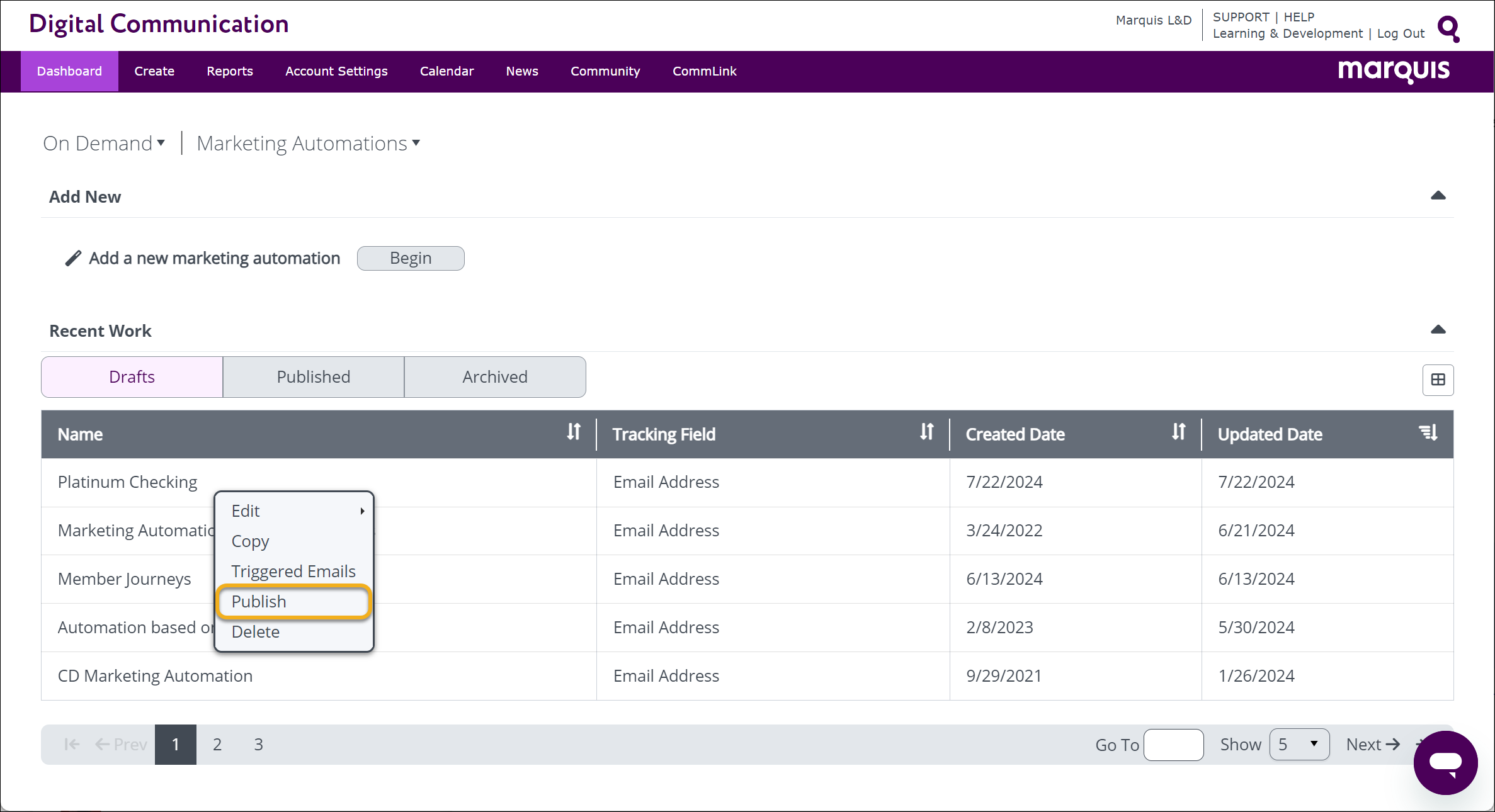Viewport: 1495px width, 812px height.
Task: Sort by Name column arrows
Action: (x=573, y=432)
